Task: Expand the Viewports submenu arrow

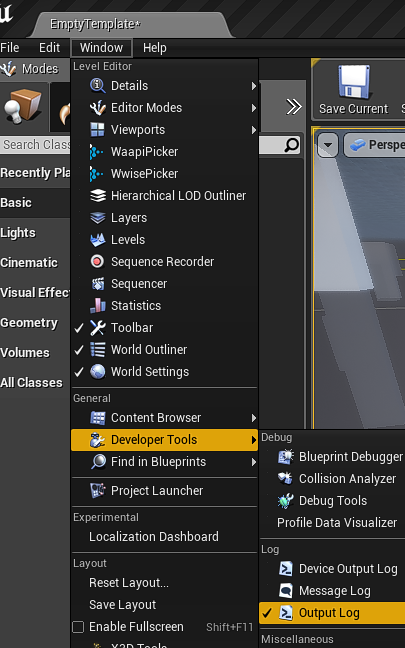Action: click(x=254, y=130)
